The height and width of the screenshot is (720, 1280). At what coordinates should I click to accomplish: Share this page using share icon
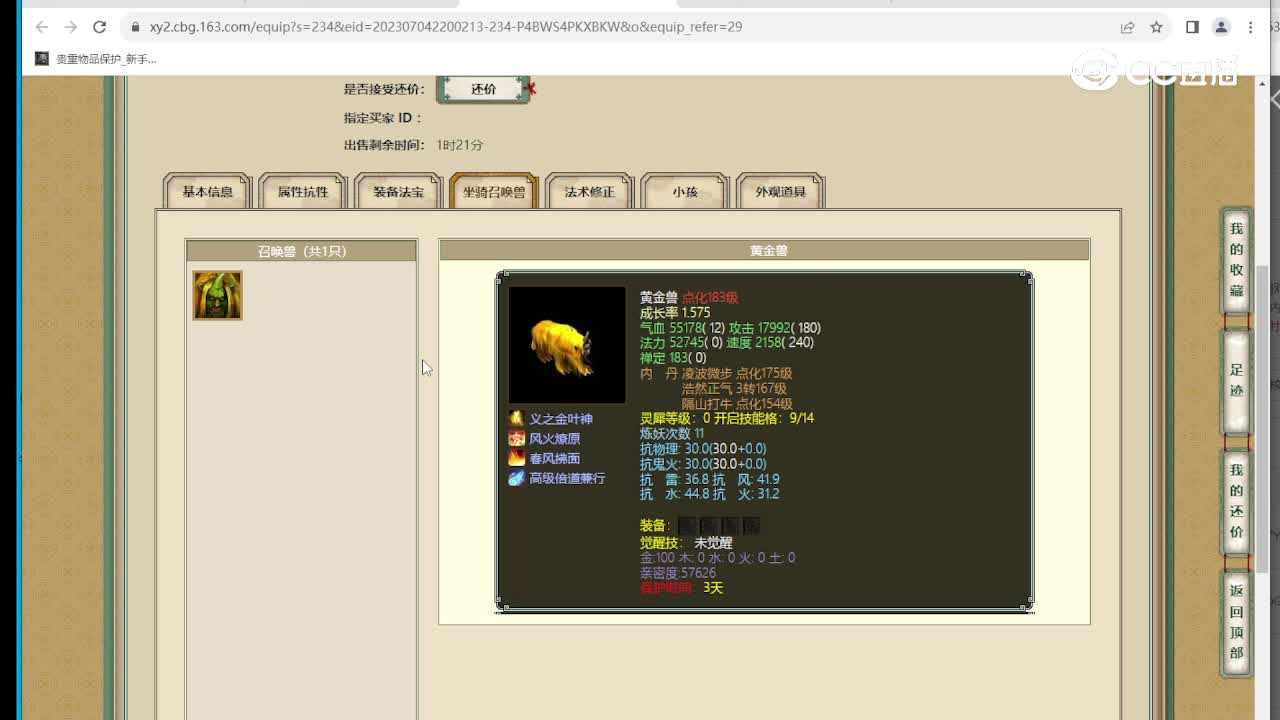click(x=1127, y=27)
